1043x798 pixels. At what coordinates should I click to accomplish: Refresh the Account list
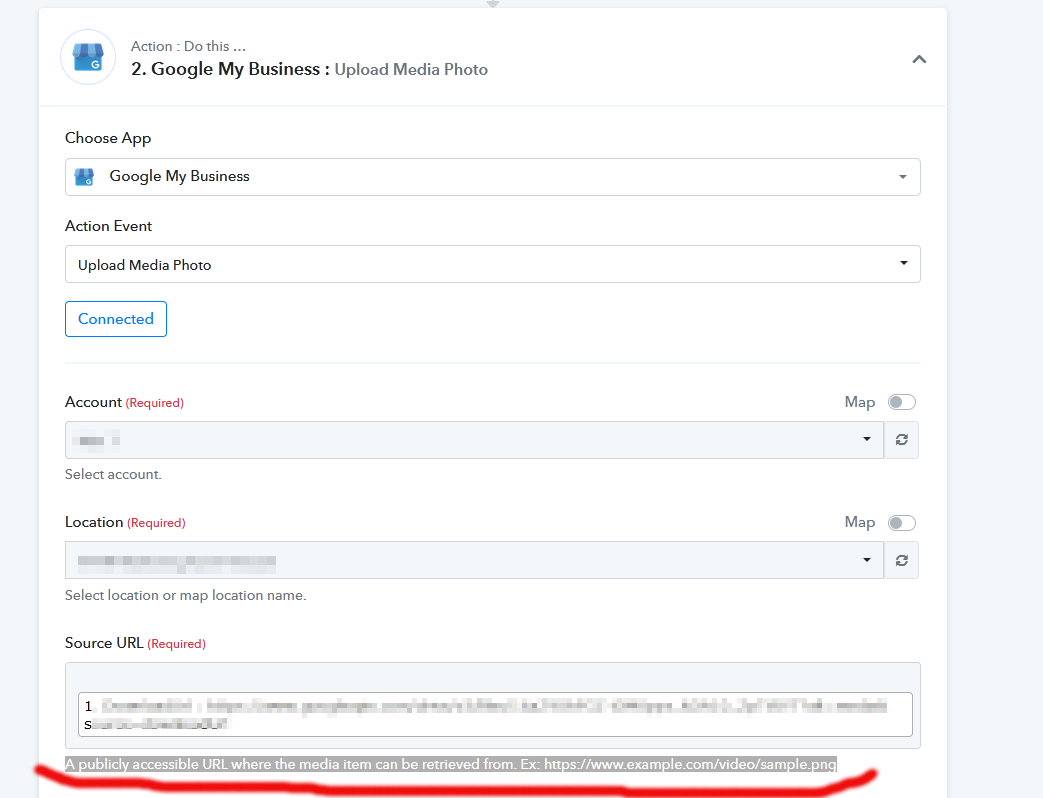pos(901,440)
